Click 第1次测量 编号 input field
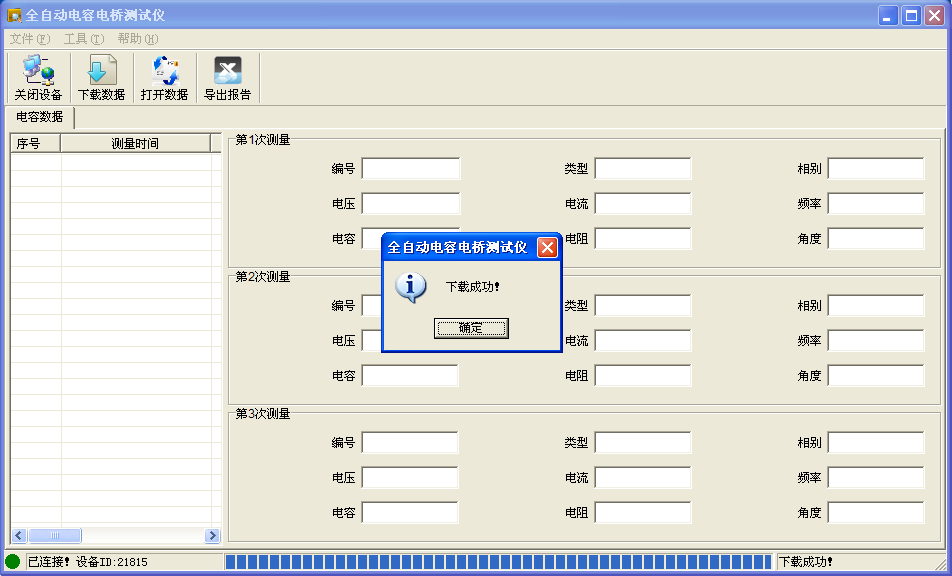 (411, 169)
